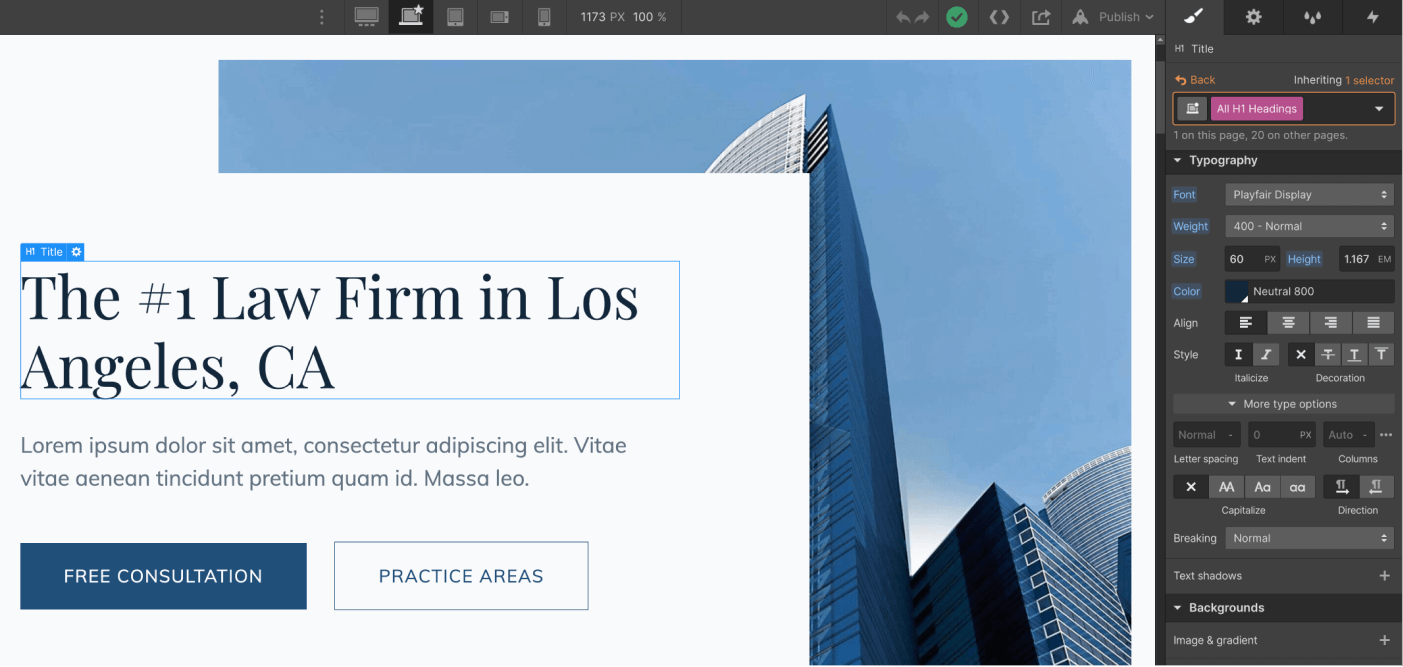
Task: Open the Element Settings panel gear icon
Action: [1252, 17]
